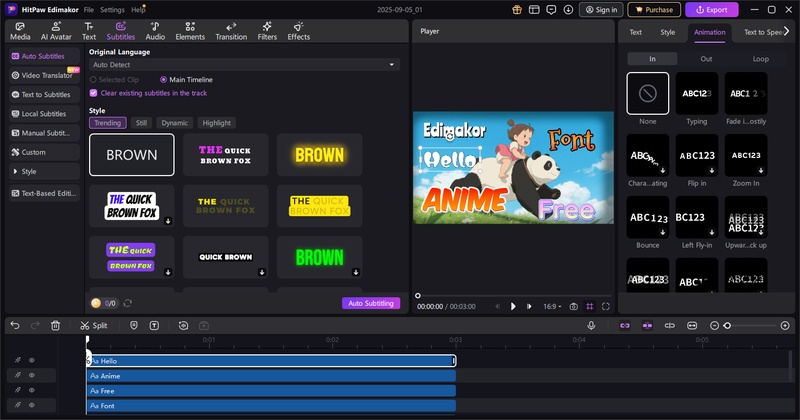The width and height of the screenshot is (800, 420).
Task: Toggle the purple link clips icon in the timeline toolbar
Action: click(625, 326)
